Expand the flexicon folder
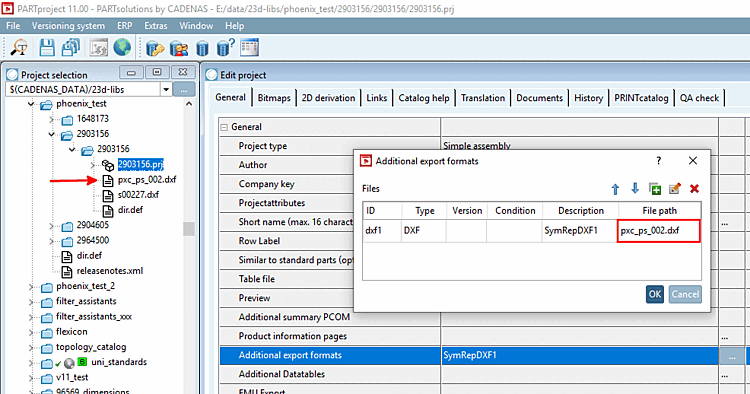Viewport: 750px width, 394px height. click(x=31, y=332)
